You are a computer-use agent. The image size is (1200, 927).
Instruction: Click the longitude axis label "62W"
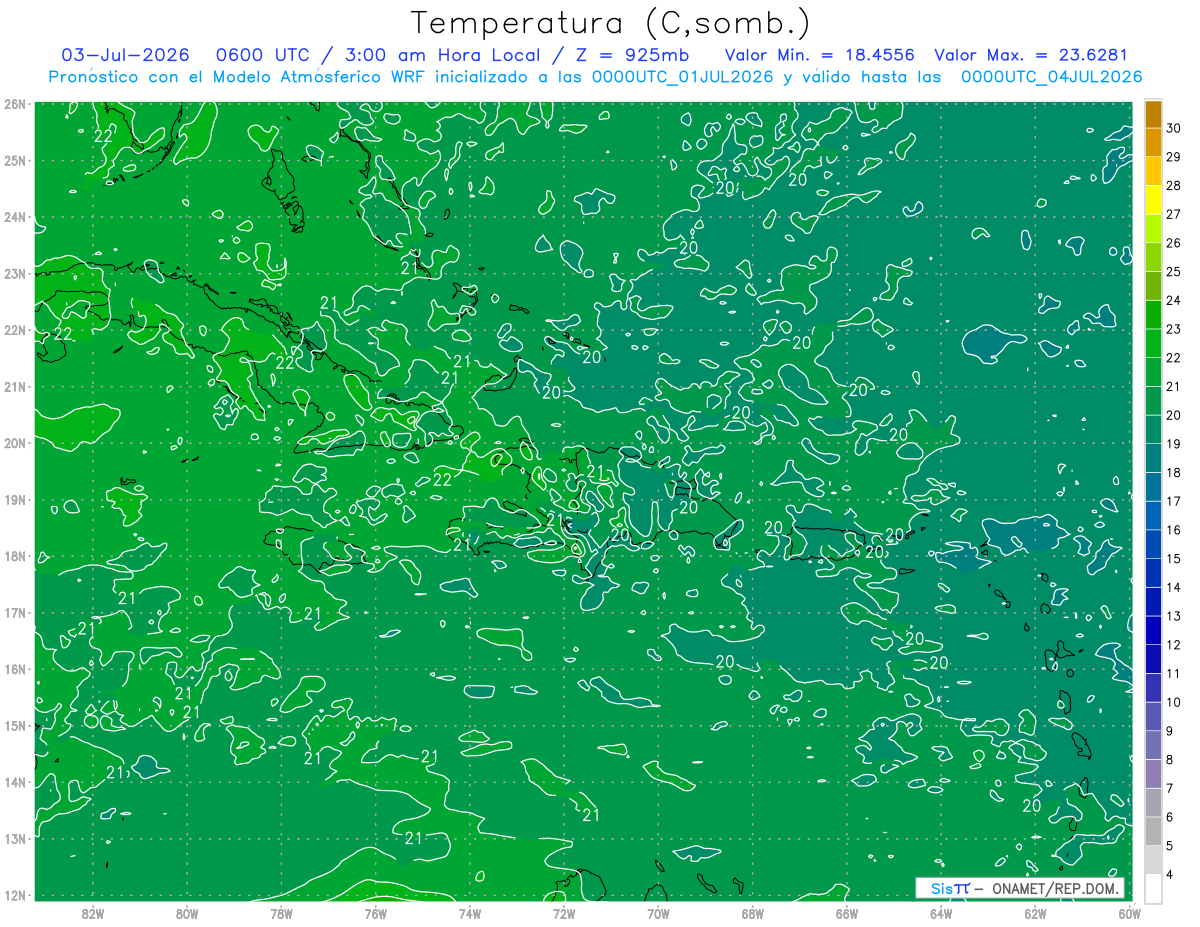(1035, 913)
